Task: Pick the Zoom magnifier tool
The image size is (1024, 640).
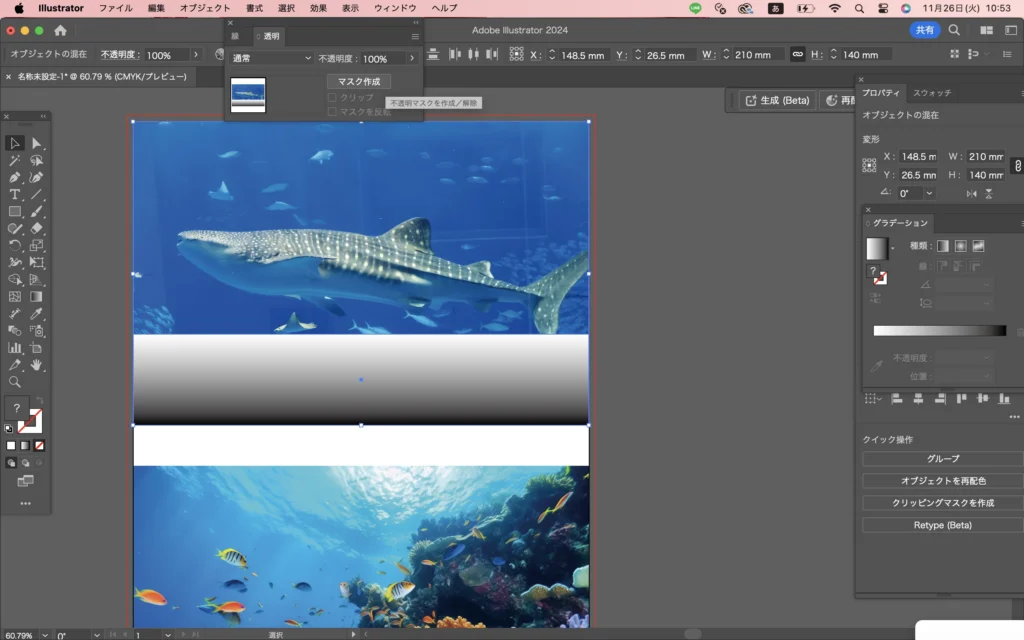Action: (x=15, y=382)
